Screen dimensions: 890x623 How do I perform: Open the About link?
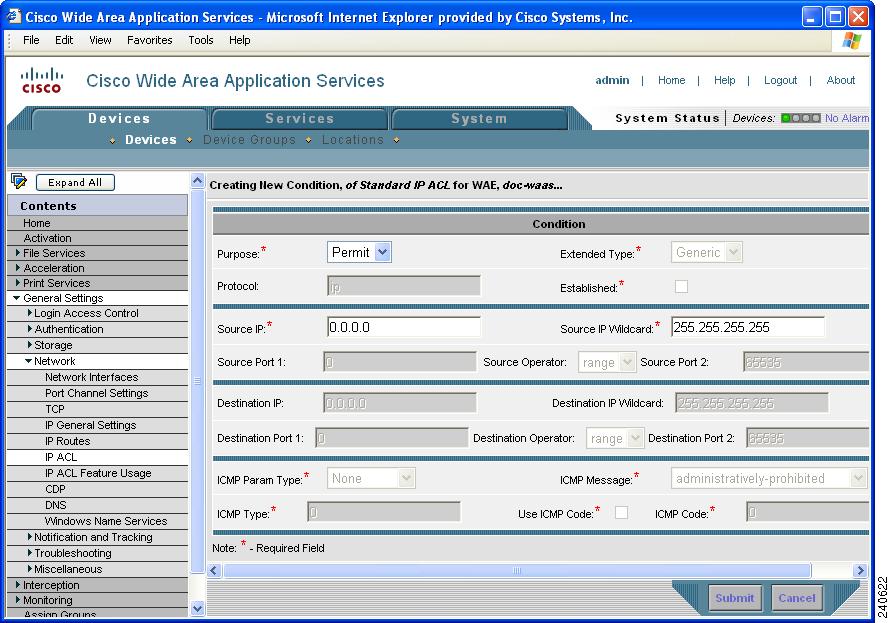coord(841,81)
